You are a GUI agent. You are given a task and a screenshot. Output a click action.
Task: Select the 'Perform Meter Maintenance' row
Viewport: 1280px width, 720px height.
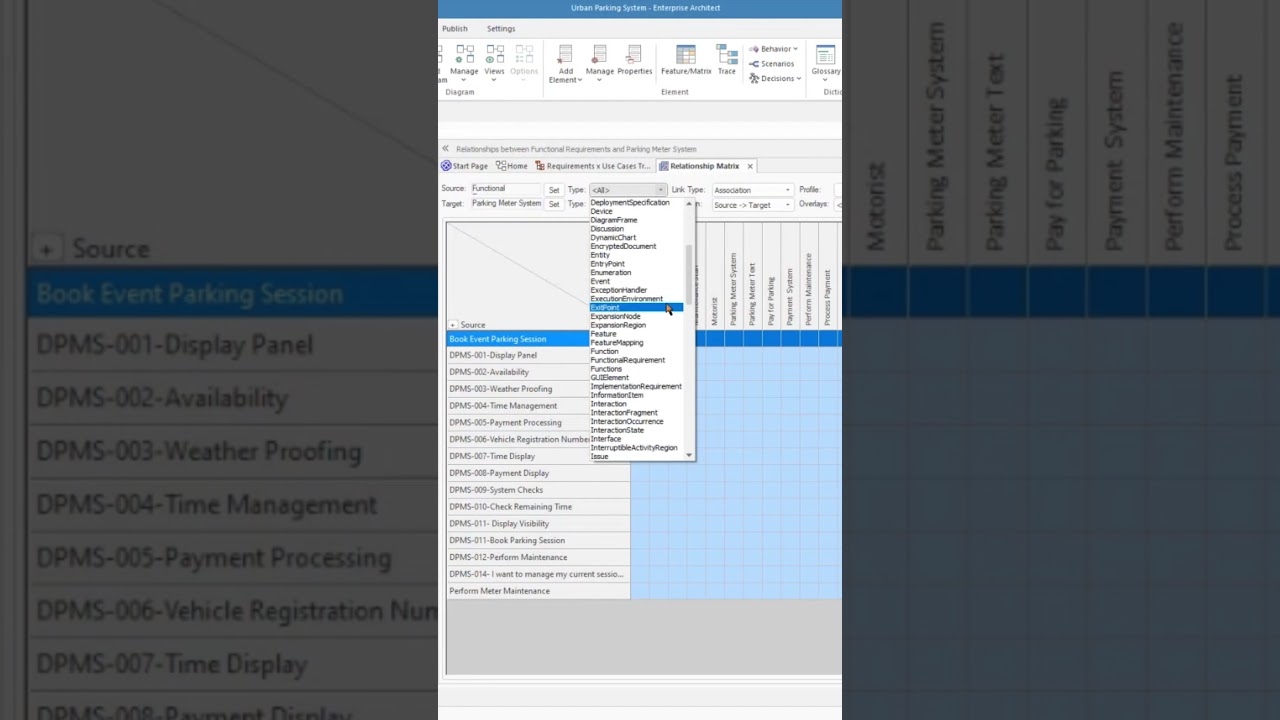pyautogui.click(x=538, y=591)
